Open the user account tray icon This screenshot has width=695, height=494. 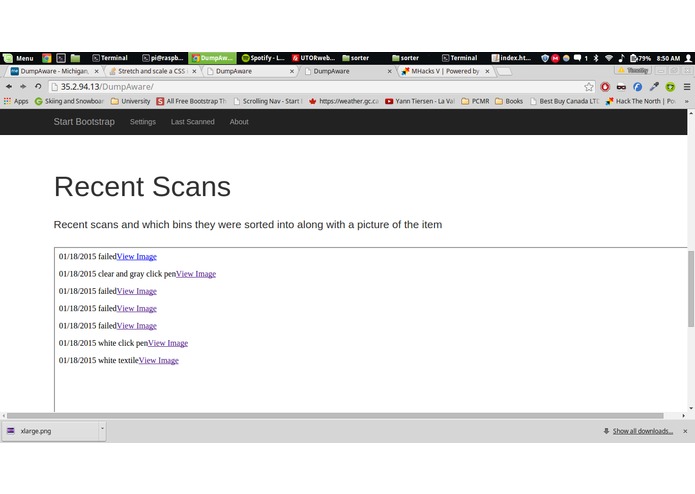tap(688, 58)
